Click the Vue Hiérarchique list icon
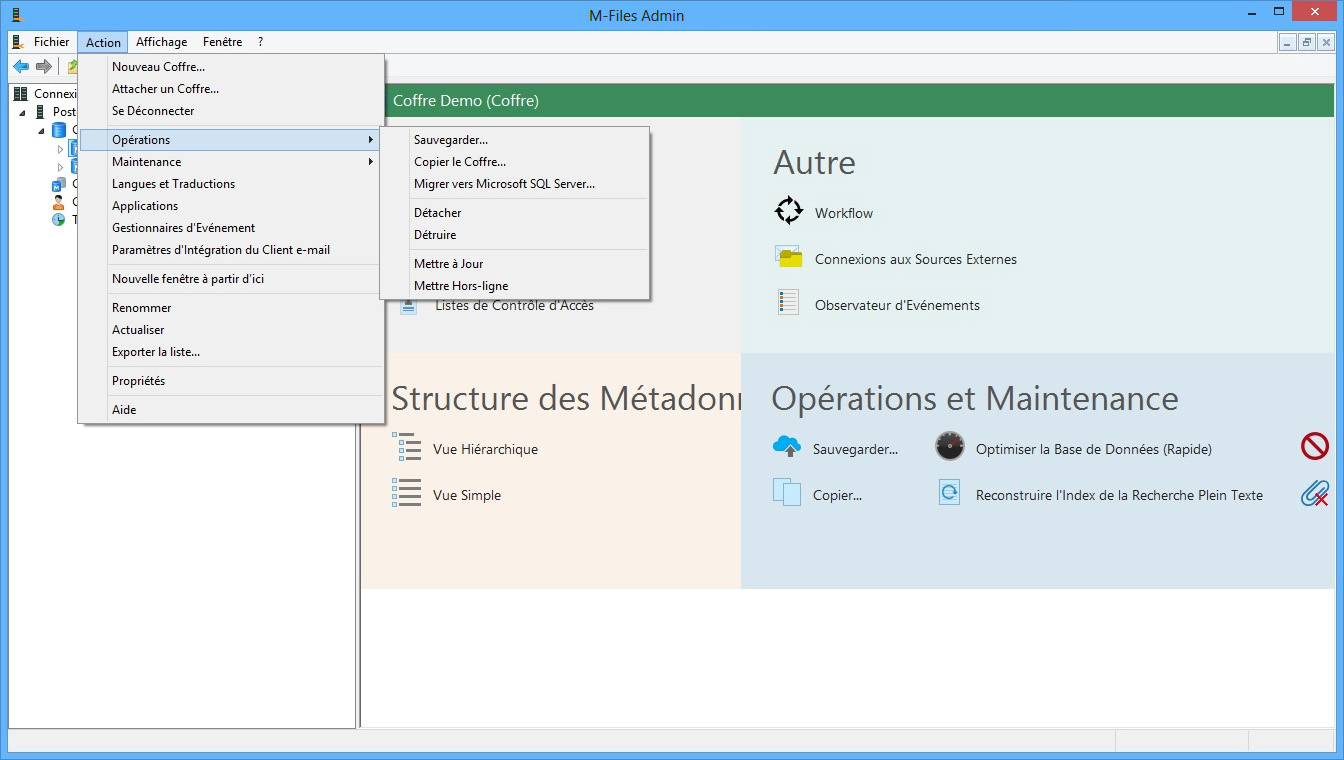Viewport: 1344px width, 760px height. [x=407, y=447]
